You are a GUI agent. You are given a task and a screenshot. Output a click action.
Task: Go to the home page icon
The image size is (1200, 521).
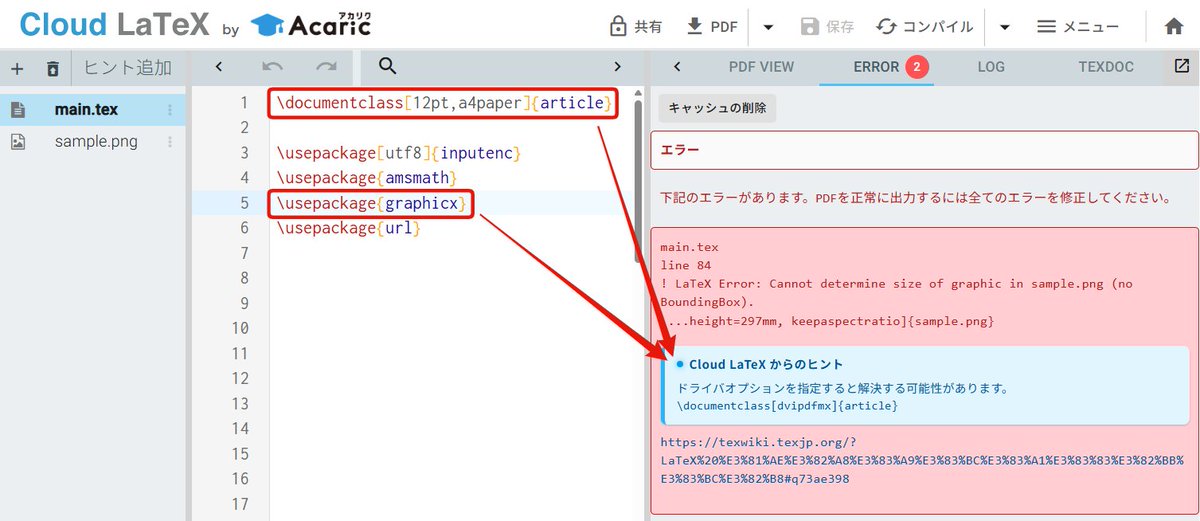(1174, 26)
